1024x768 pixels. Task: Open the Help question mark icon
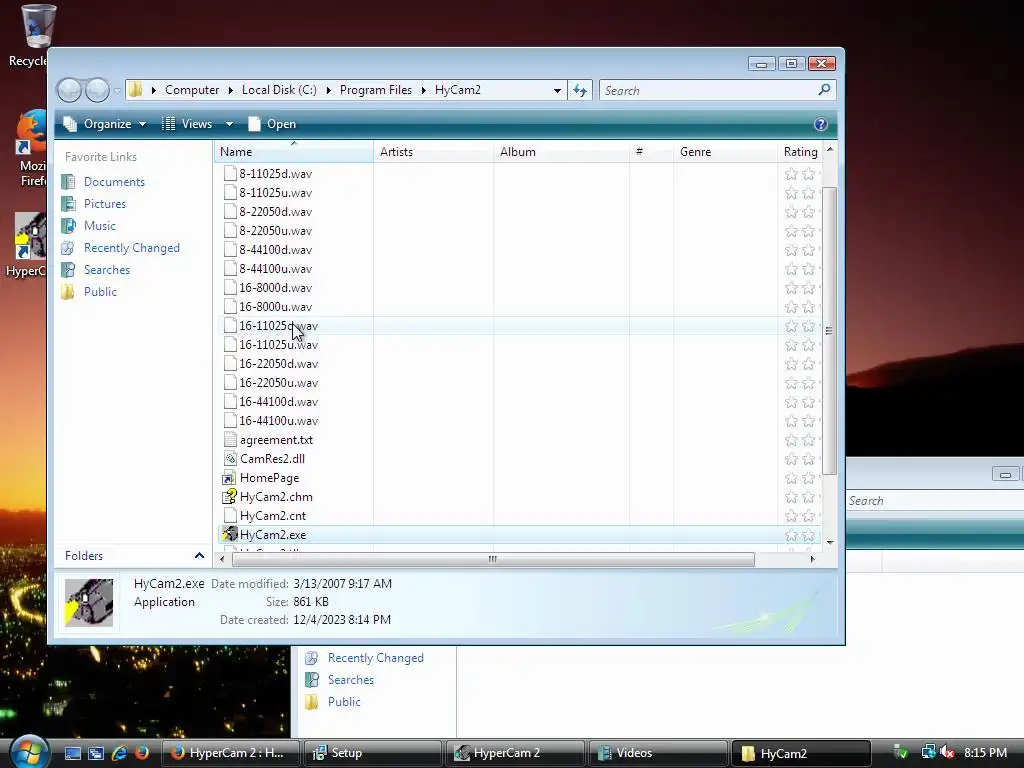(x=821, y=124)
